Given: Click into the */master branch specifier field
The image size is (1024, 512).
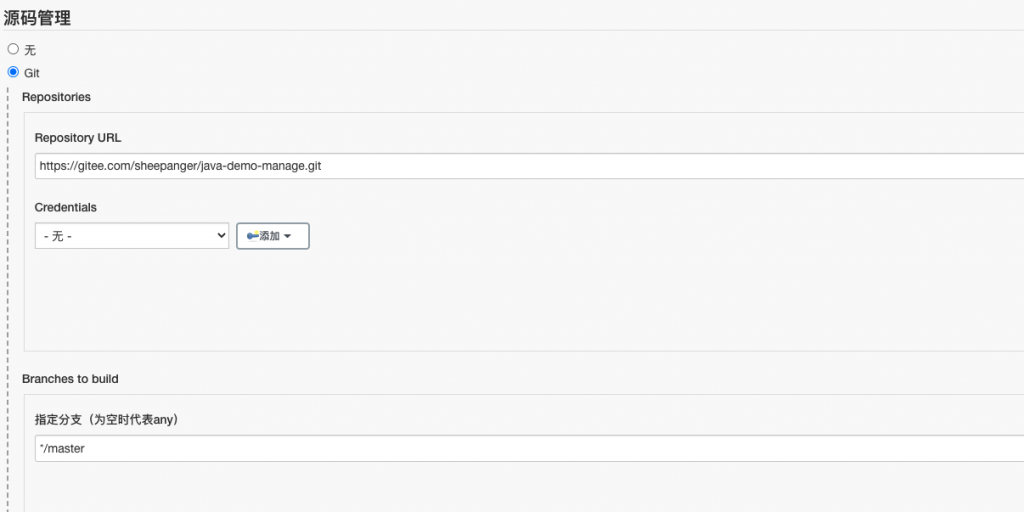Looking at the screenshot, I should (529, 449).
